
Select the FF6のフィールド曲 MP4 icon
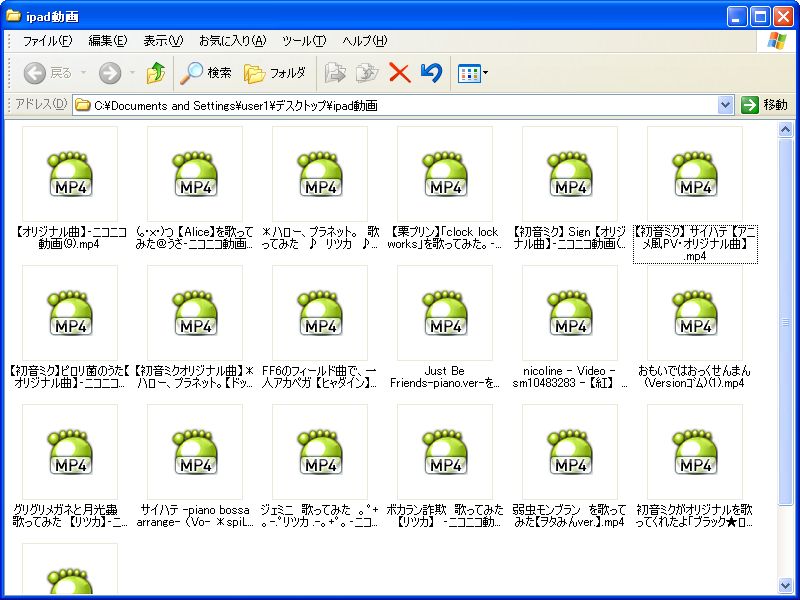coord(320,313)
